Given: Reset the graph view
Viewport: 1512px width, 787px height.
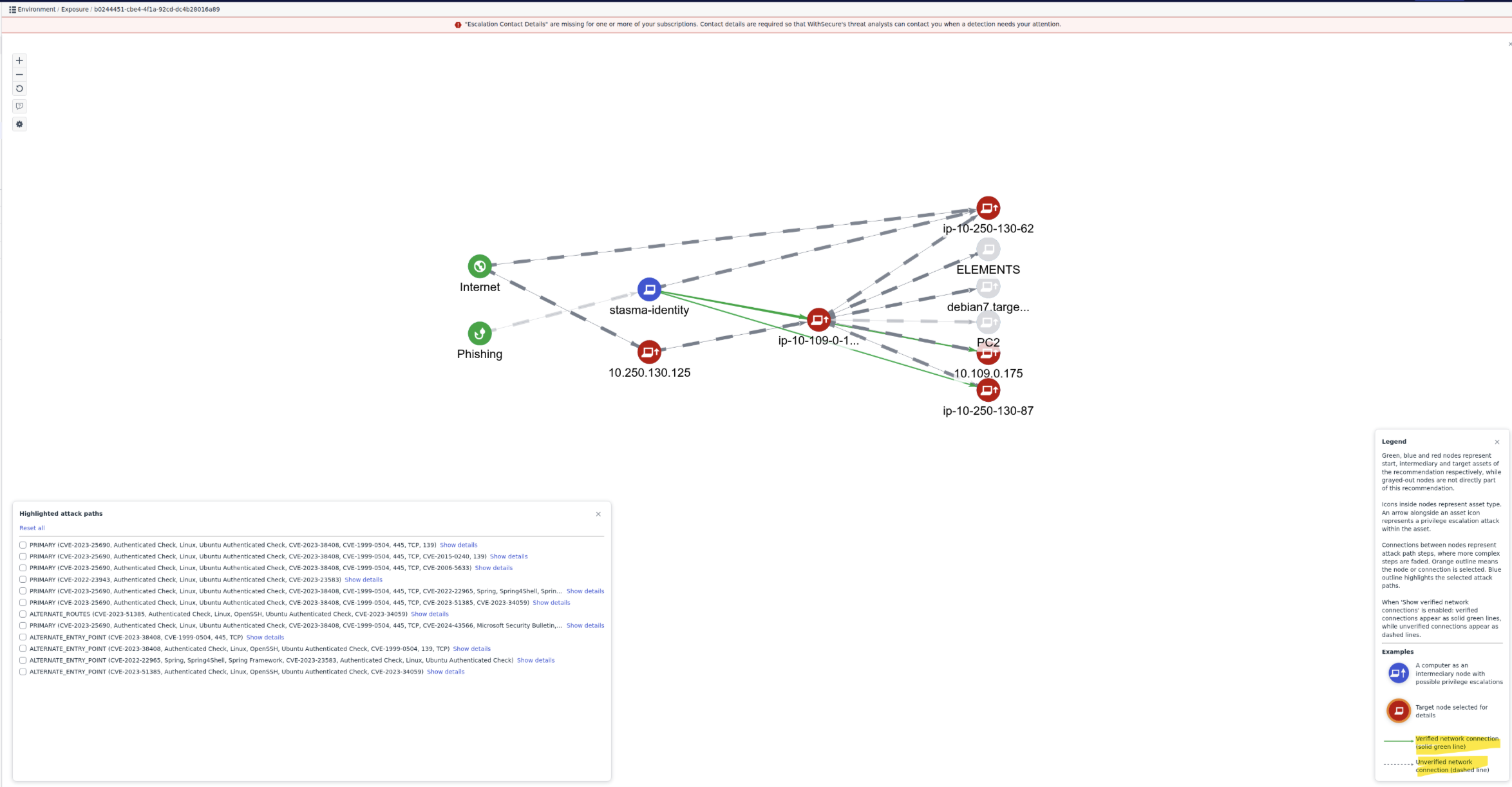Looking at the screenshot, I should [x=19, y=89].
